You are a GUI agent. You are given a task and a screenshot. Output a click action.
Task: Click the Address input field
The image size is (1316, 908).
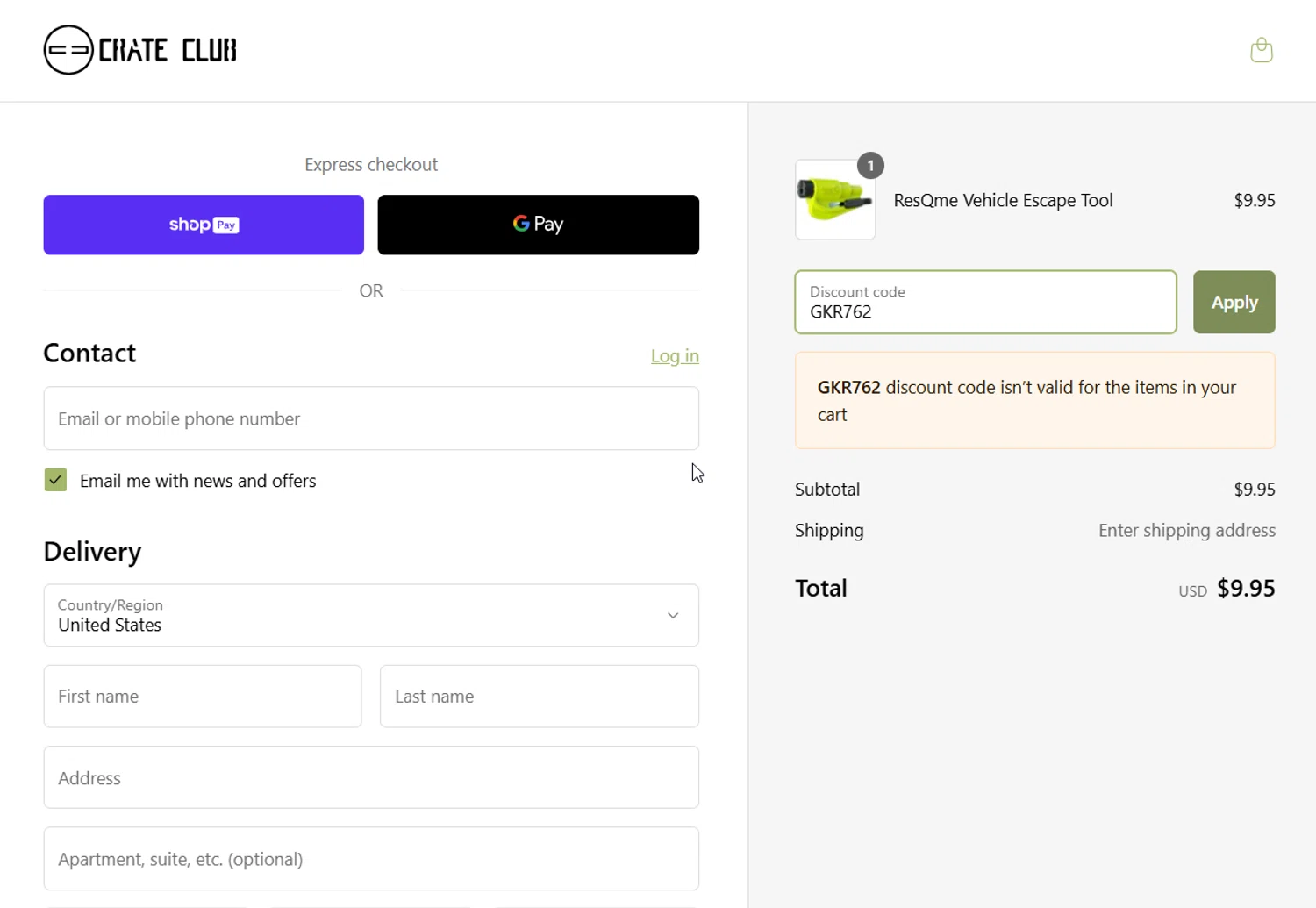[x=371, y=777]
